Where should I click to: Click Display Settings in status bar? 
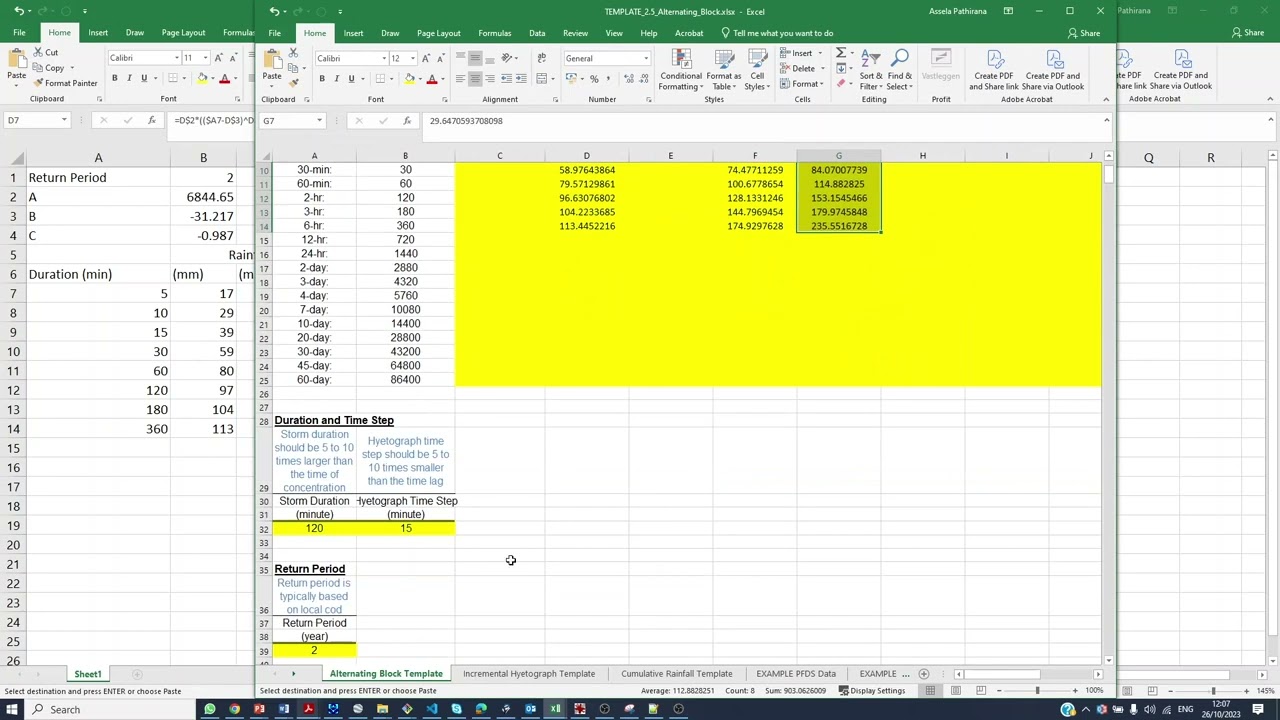pos(870,691)
